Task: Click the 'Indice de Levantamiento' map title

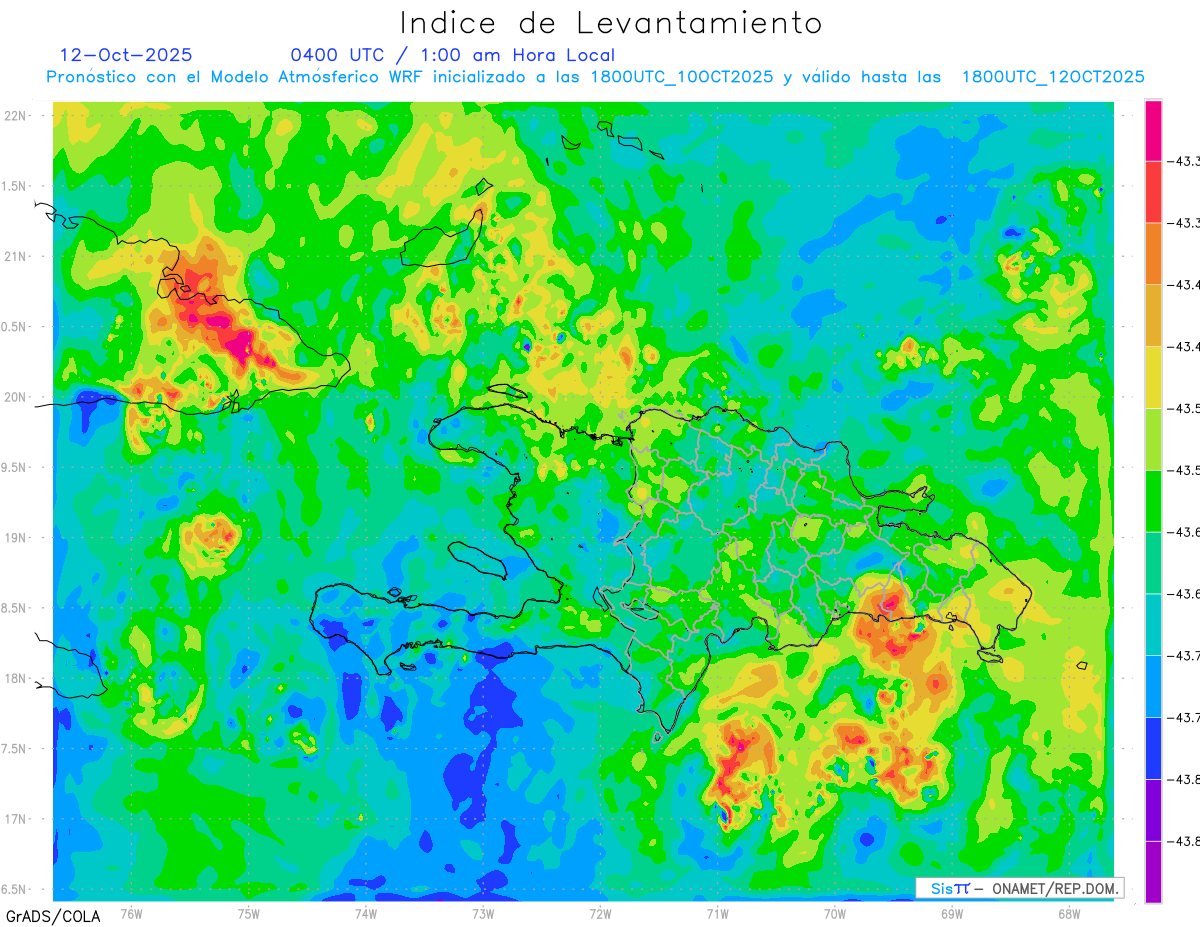Action: 611,23
